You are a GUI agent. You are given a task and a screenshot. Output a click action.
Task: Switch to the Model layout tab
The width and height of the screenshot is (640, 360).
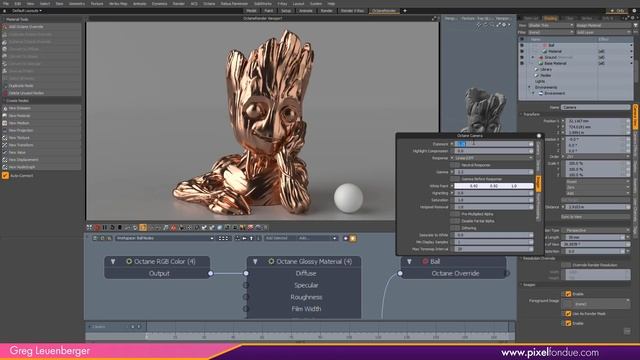coord(251,11)
